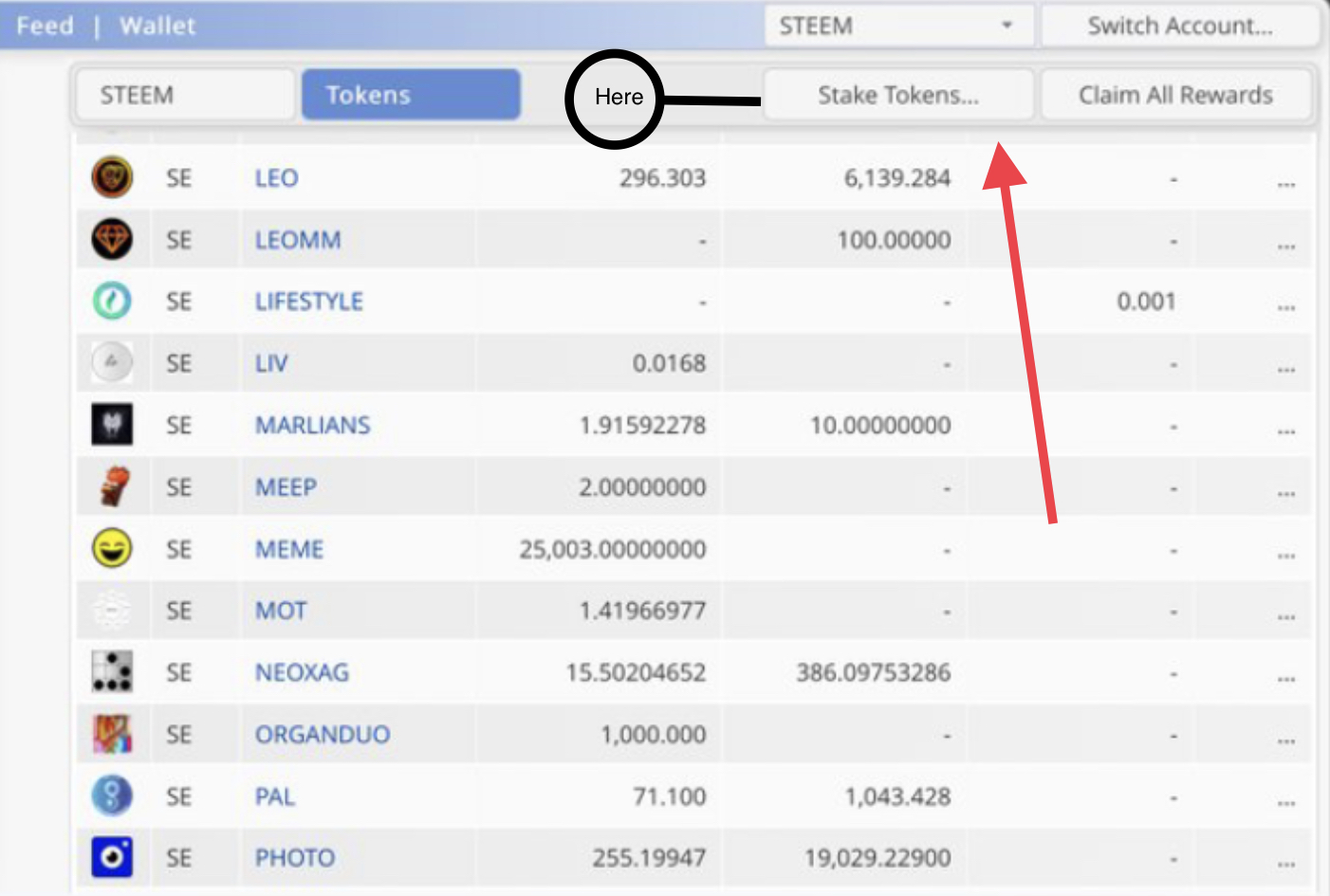The width and height of the screenshot is (1330, 896).
Task: Click the PHOTO staked amount 19,029.22900
Action: tap(877, 858)
